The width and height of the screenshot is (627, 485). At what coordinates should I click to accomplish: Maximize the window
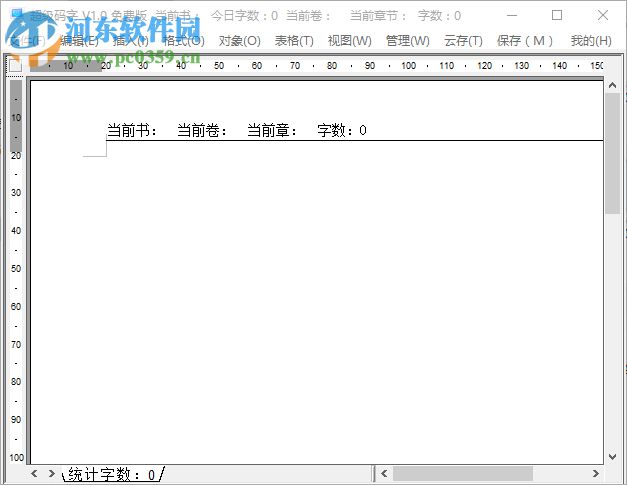pyautogui.click(x=557, y=16)
